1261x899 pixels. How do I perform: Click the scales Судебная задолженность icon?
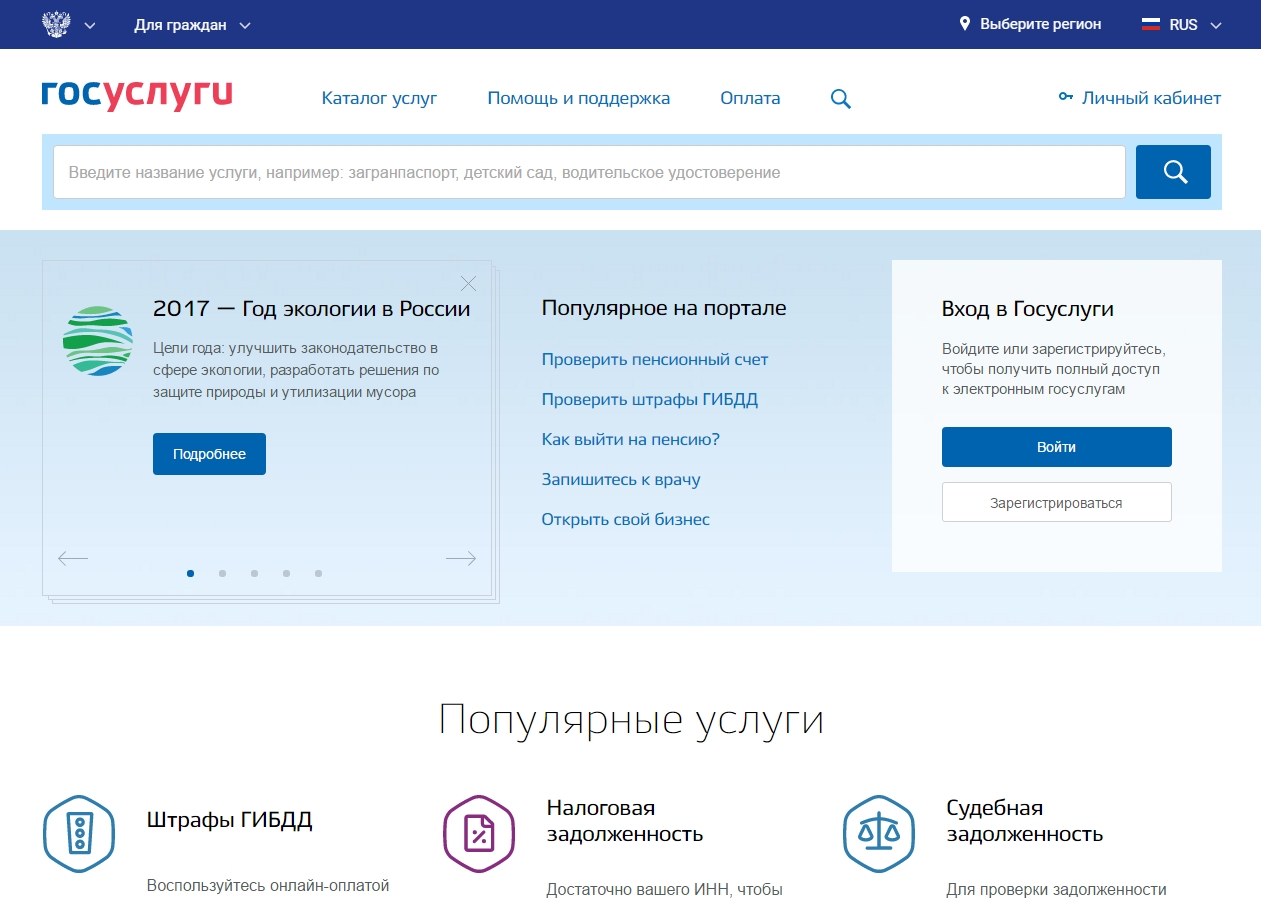pyautogui.click(x=879, y=833)
